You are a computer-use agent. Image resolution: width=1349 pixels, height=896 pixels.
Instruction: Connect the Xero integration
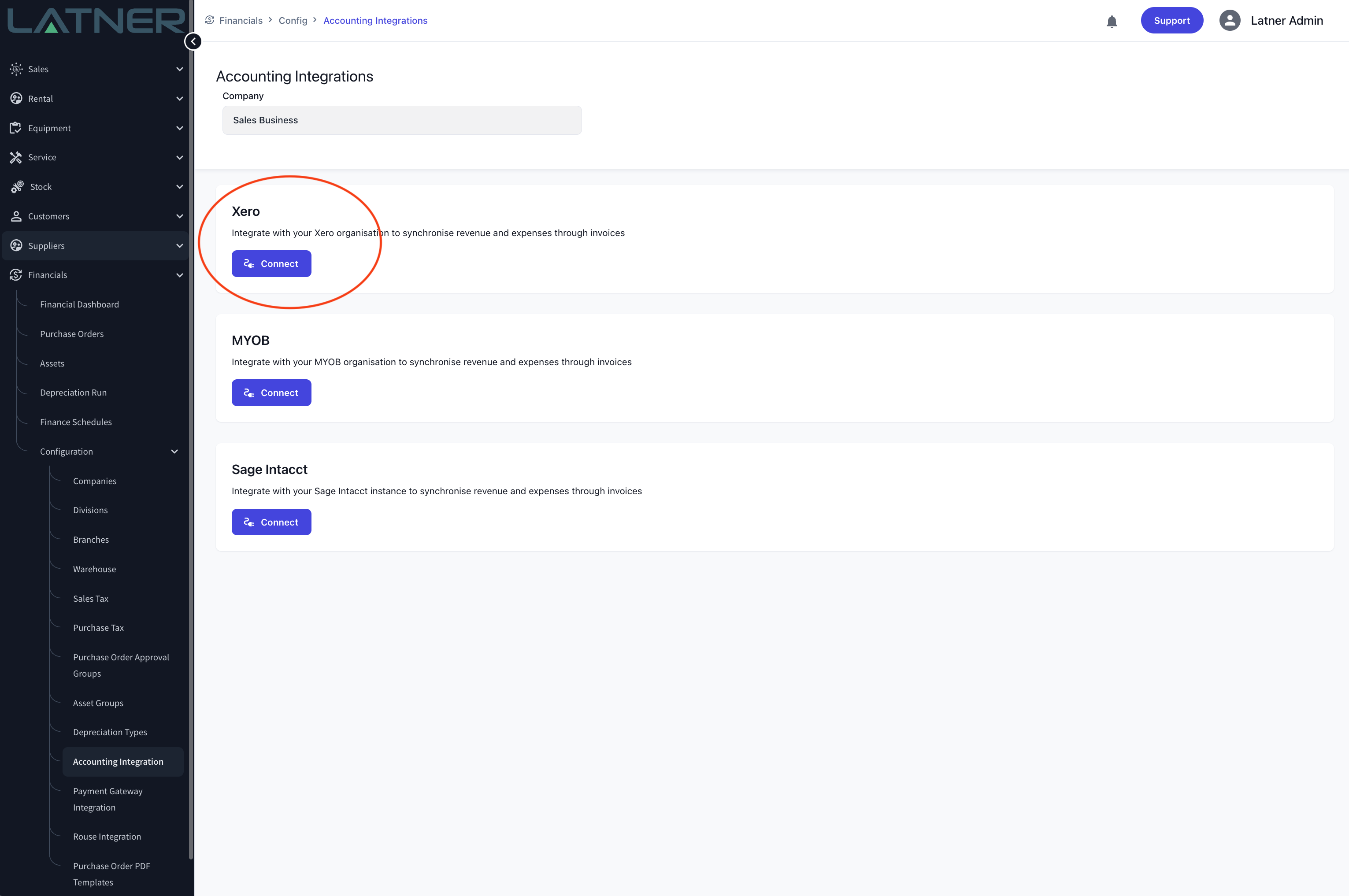pyautogui.click(x=271, y=263)
